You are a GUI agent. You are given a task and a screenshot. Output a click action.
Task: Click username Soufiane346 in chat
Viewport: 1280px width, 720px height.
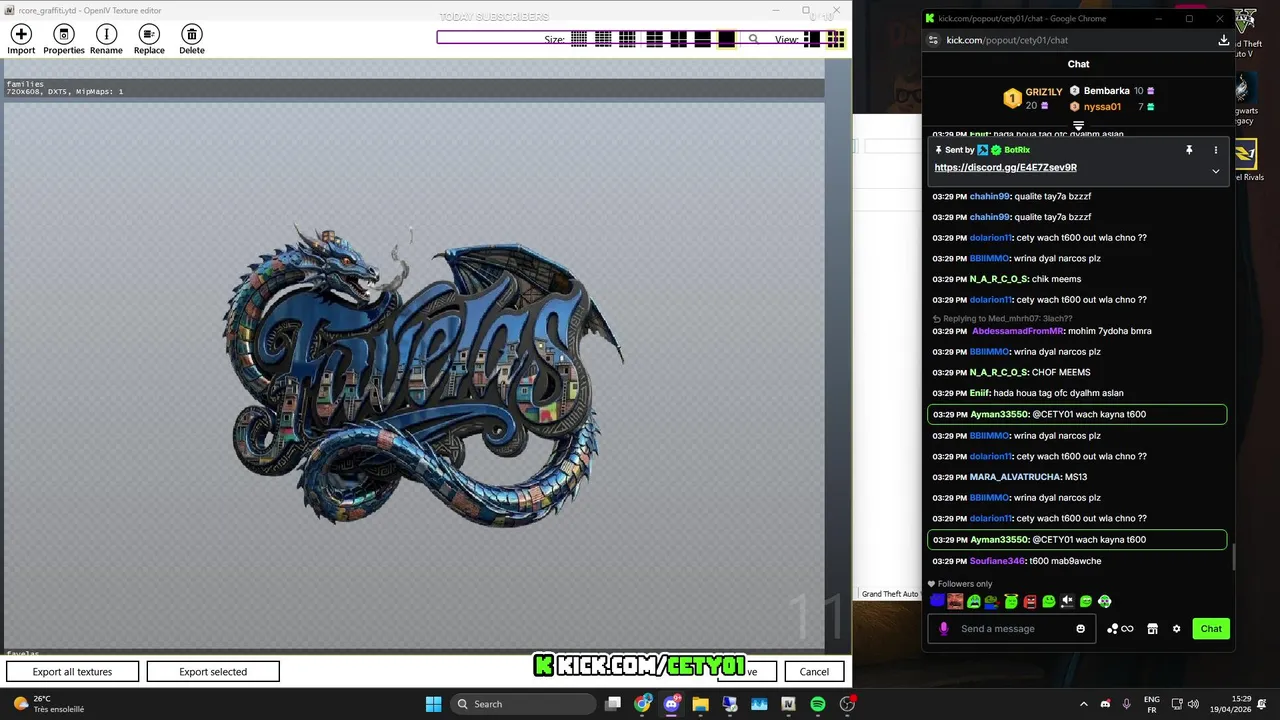tap(997, 561)
